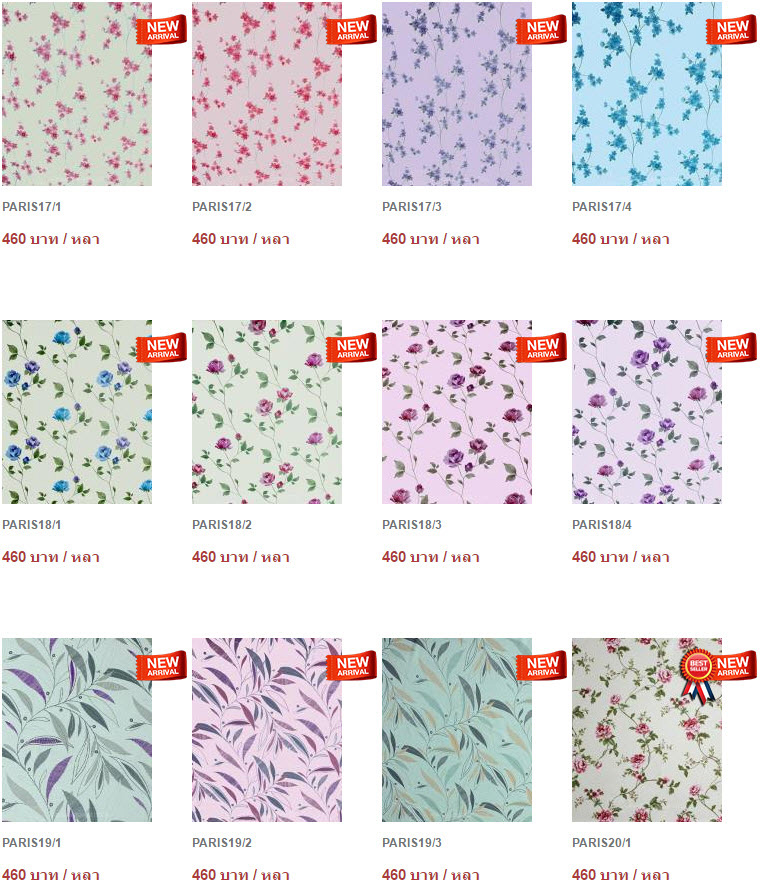Open the PARIS18/1 blue rose fabric image

click(x=77, y=412)
